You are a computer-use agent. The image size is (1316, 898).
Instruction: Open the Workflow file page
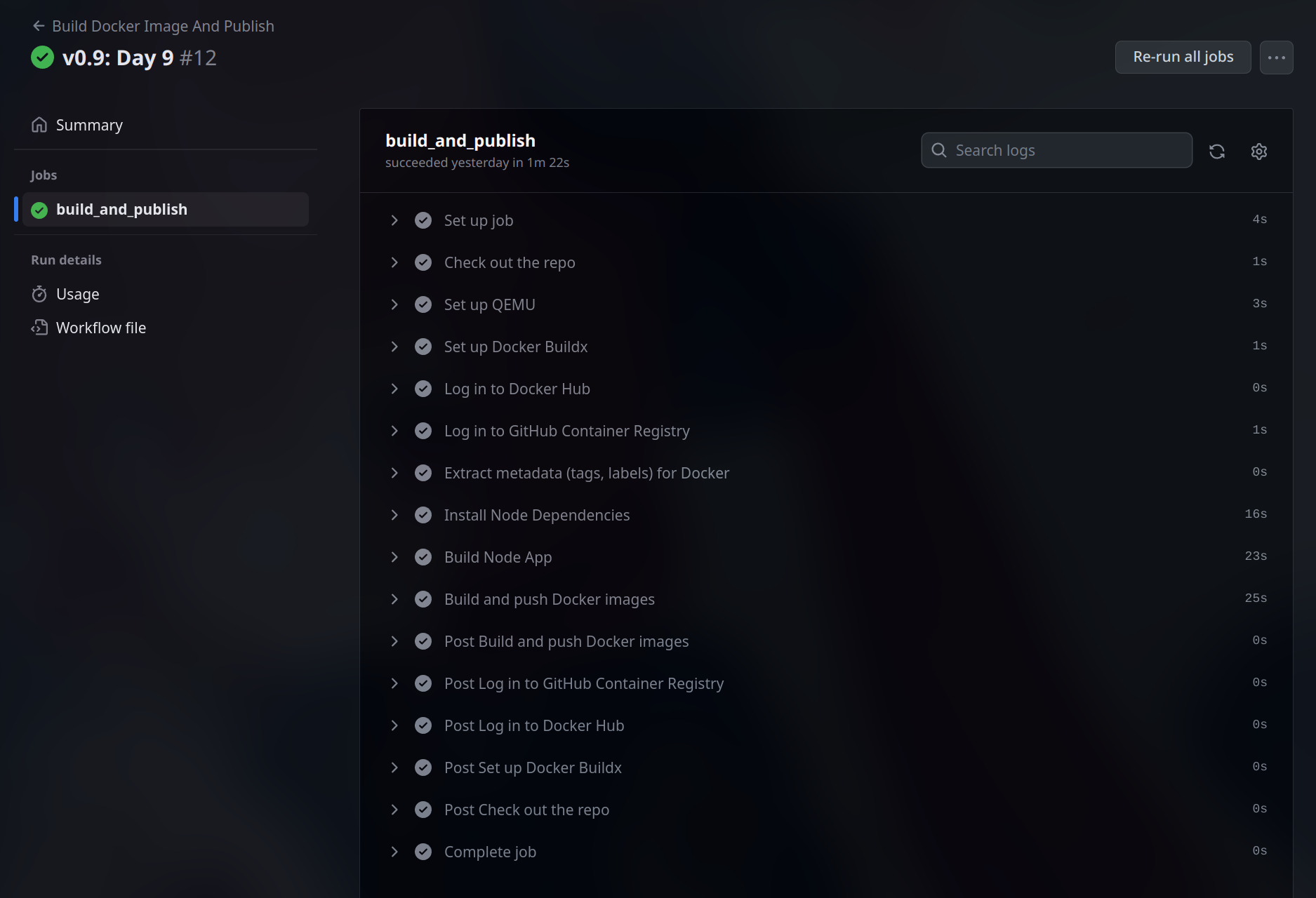[101, 328]
